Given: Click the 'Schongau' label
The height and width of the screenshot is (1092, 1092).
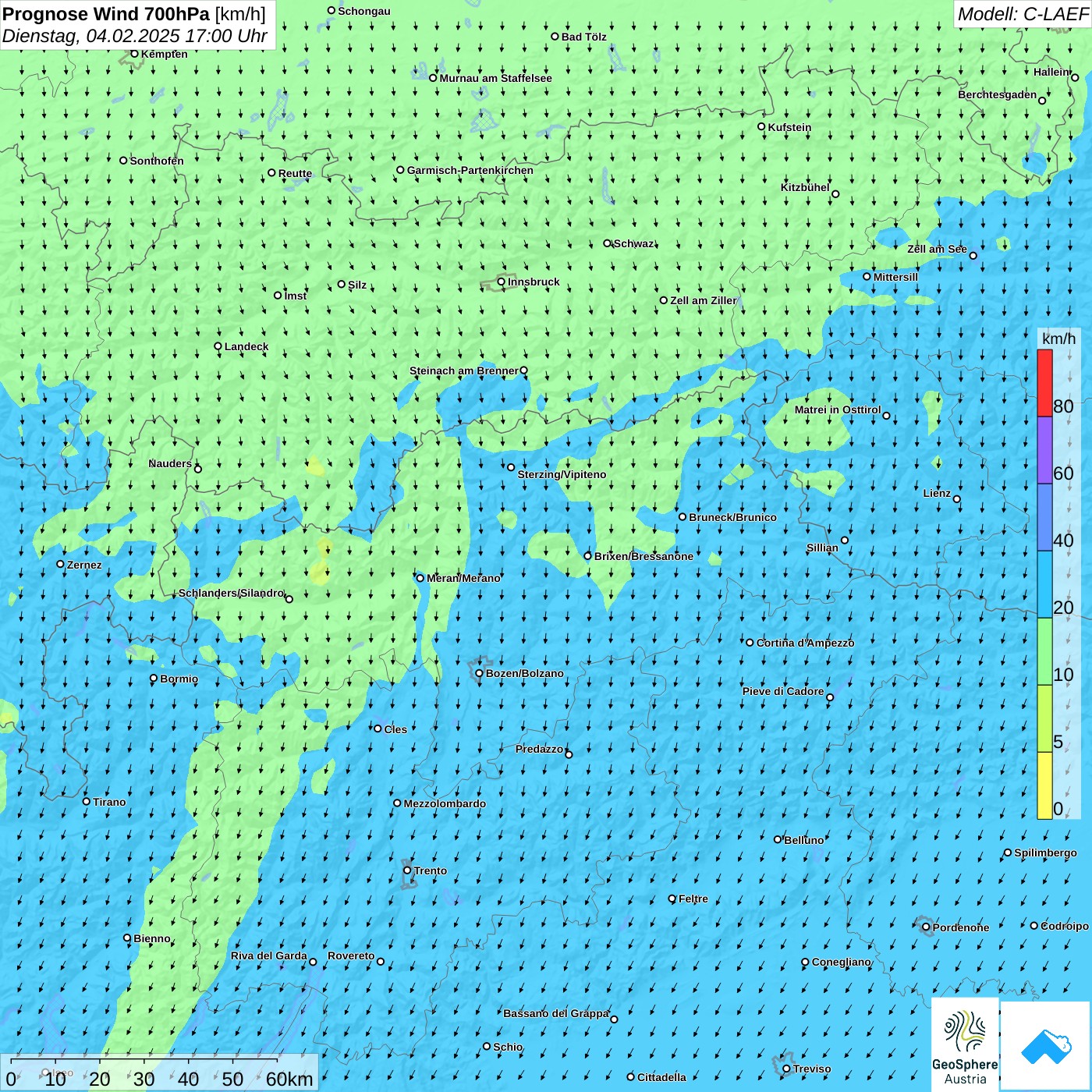Looking at the screenshot, I should [x=363, y=11].
